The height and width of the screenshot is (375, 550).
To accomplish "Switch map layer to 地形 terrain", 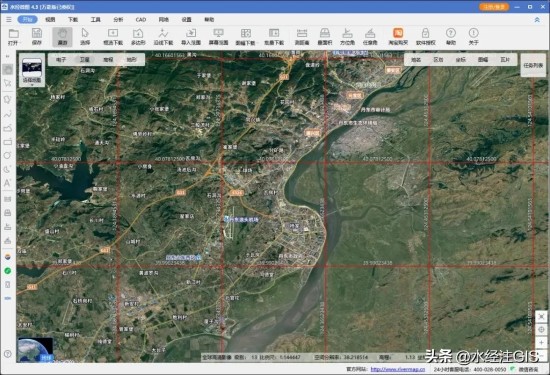I will click(132, 60).
